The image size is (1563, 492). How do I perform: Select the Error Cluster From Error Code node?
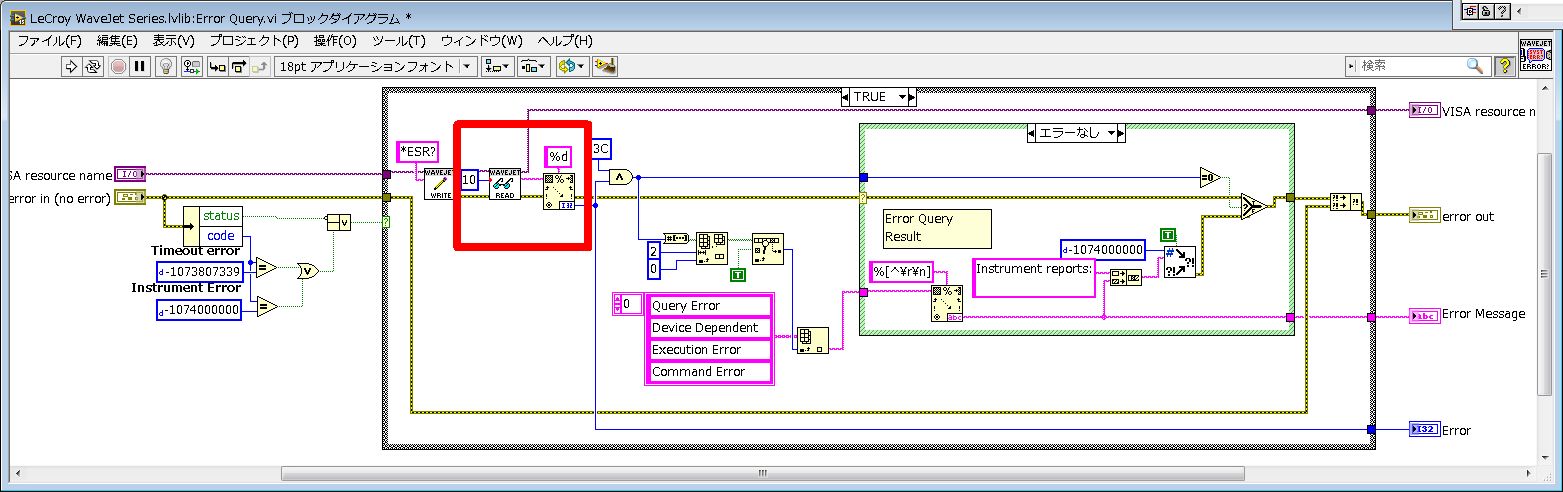1180,262
